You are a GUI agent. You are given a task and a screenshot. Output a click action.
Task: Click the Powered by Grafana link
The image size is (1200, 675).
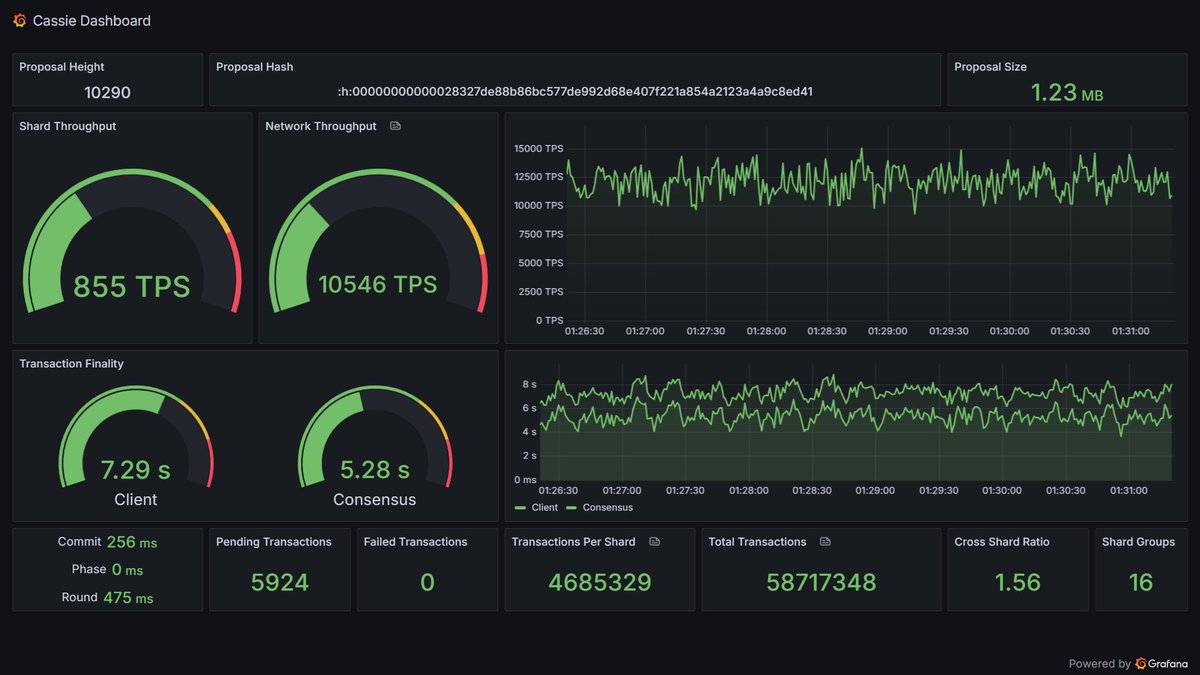[1130, 663]
